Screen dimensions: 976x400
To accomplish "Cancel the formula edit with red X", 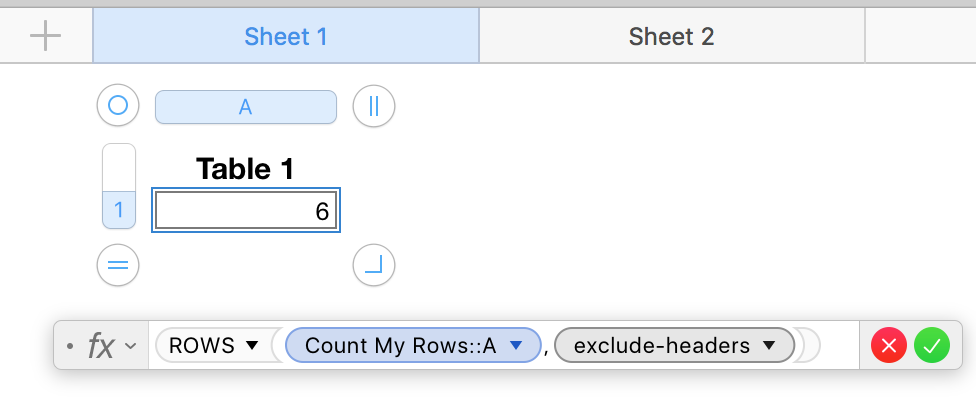I will tap(889, 346).
